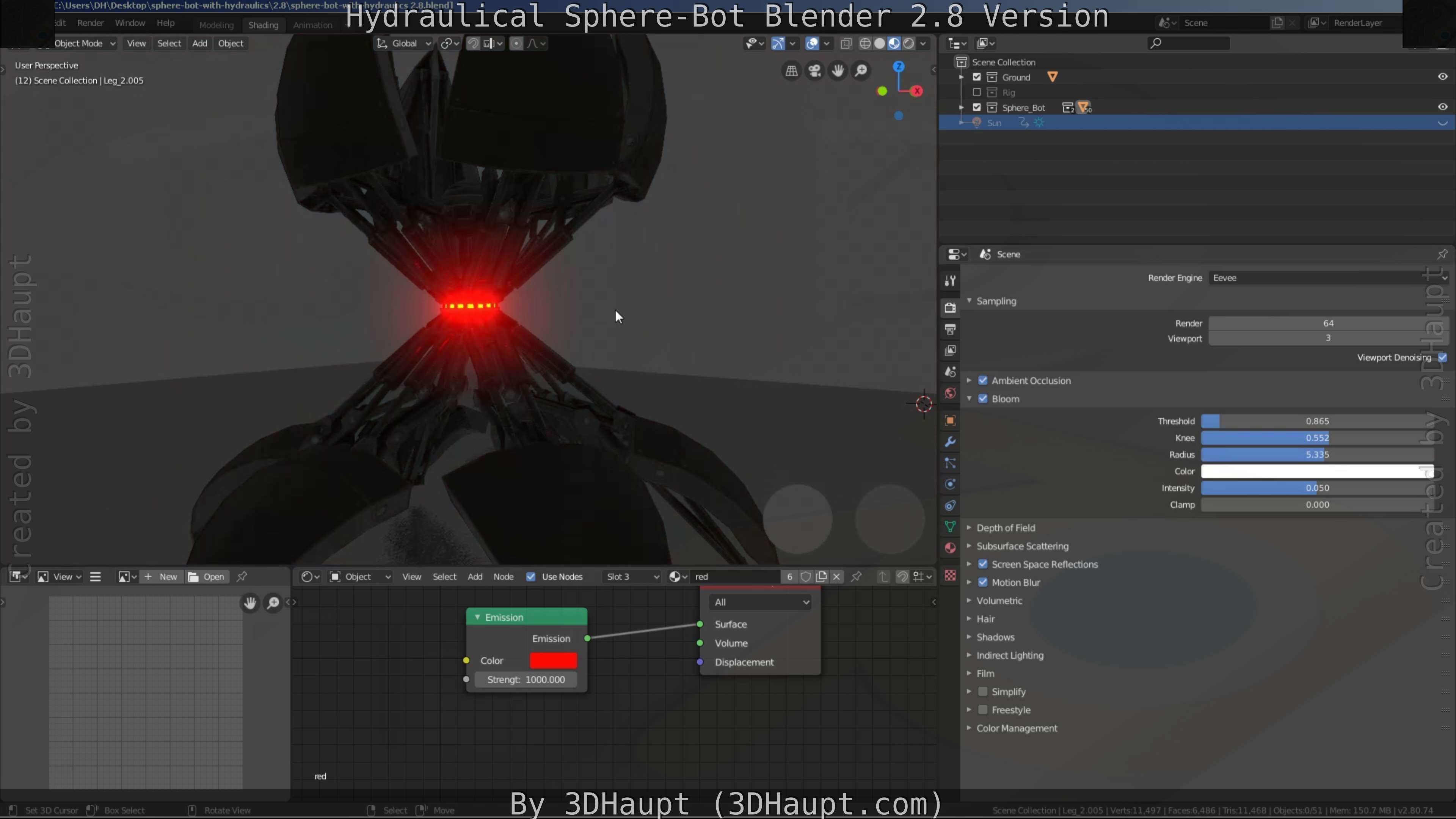The width and height of the screenshot is (1456, 819).
Task: Unlink the red material with X icon
Action: point(836,576)
